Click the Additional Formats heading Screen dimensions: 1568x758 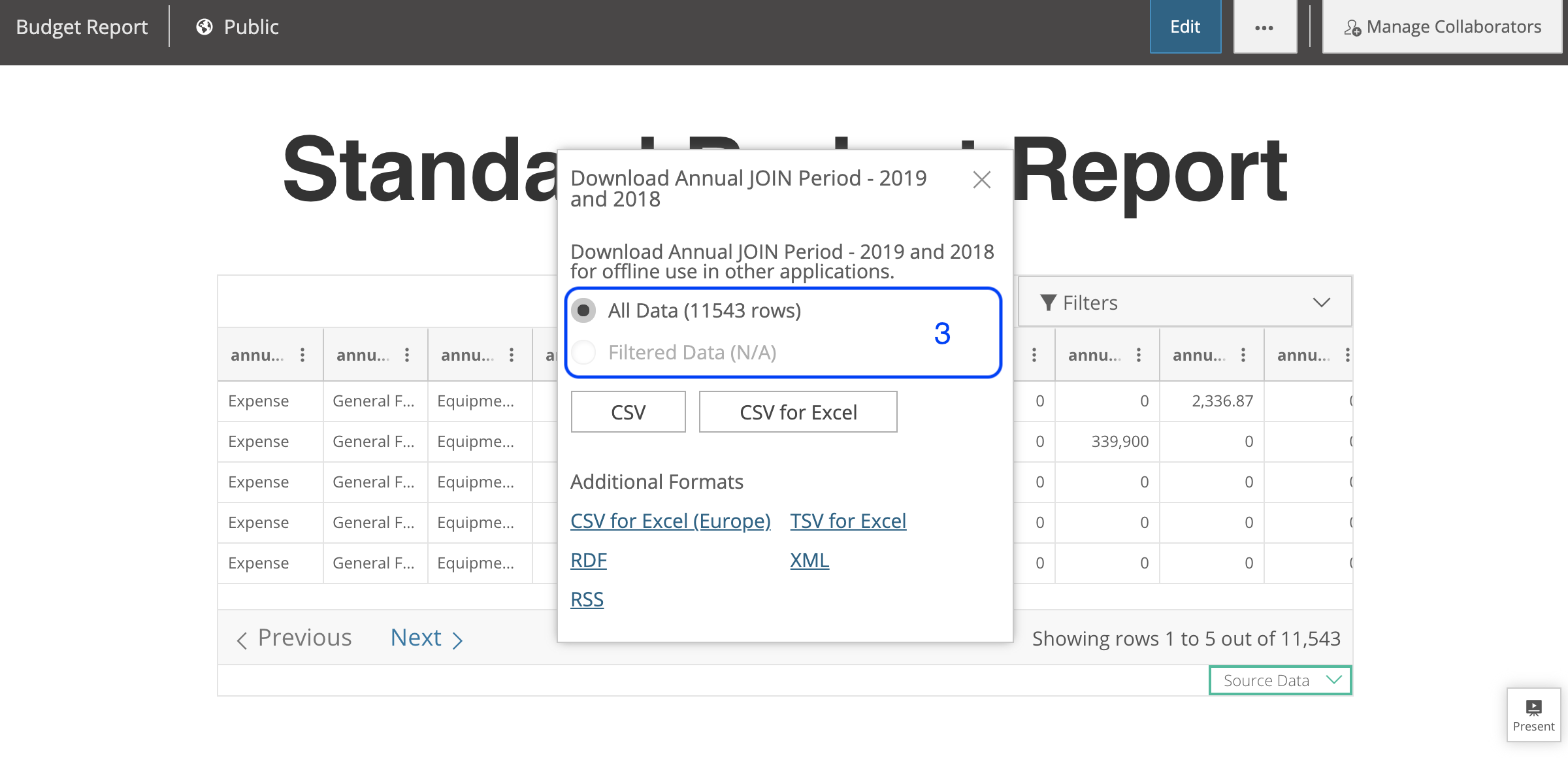click(x=657, y=482)
